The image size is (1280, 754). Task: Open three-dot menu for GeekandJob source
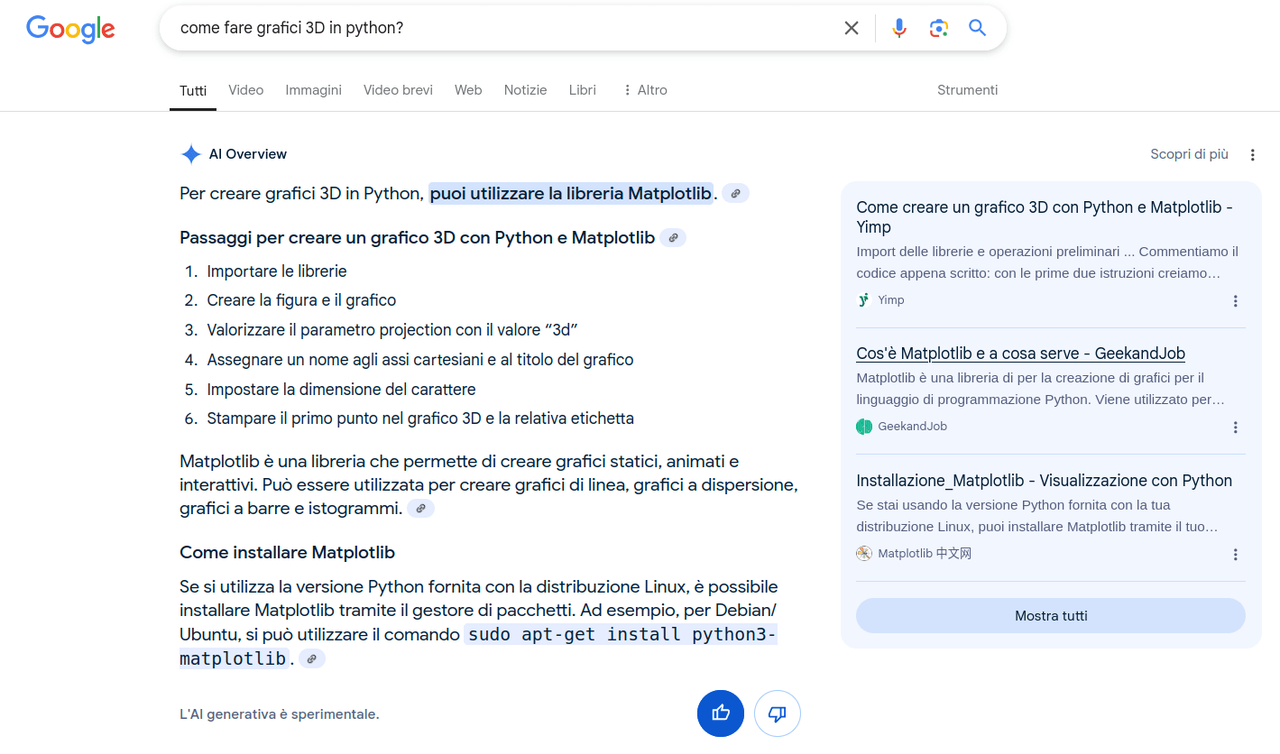click(x=1235, y=427)
